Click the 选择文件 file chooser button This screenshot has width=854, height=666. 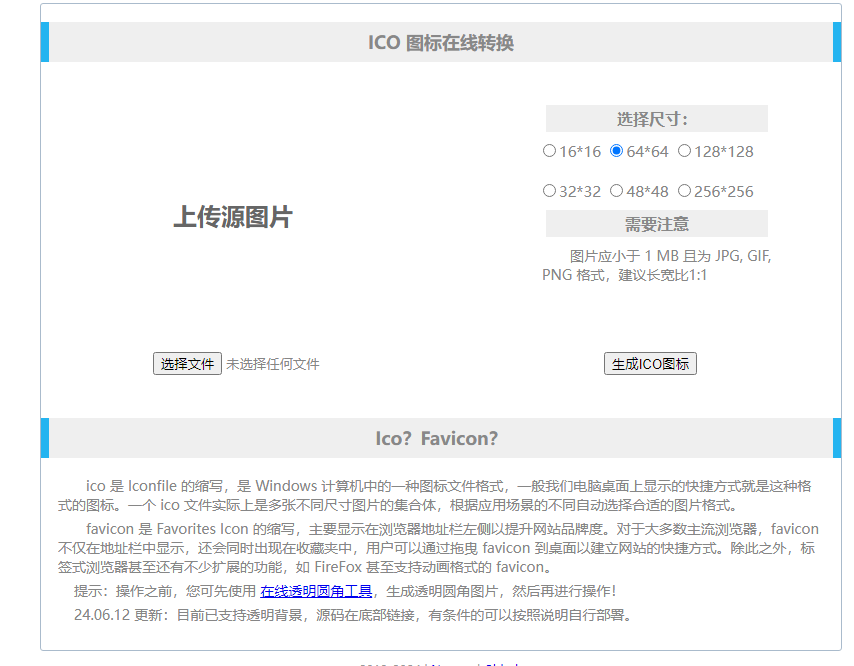point(187,364)
